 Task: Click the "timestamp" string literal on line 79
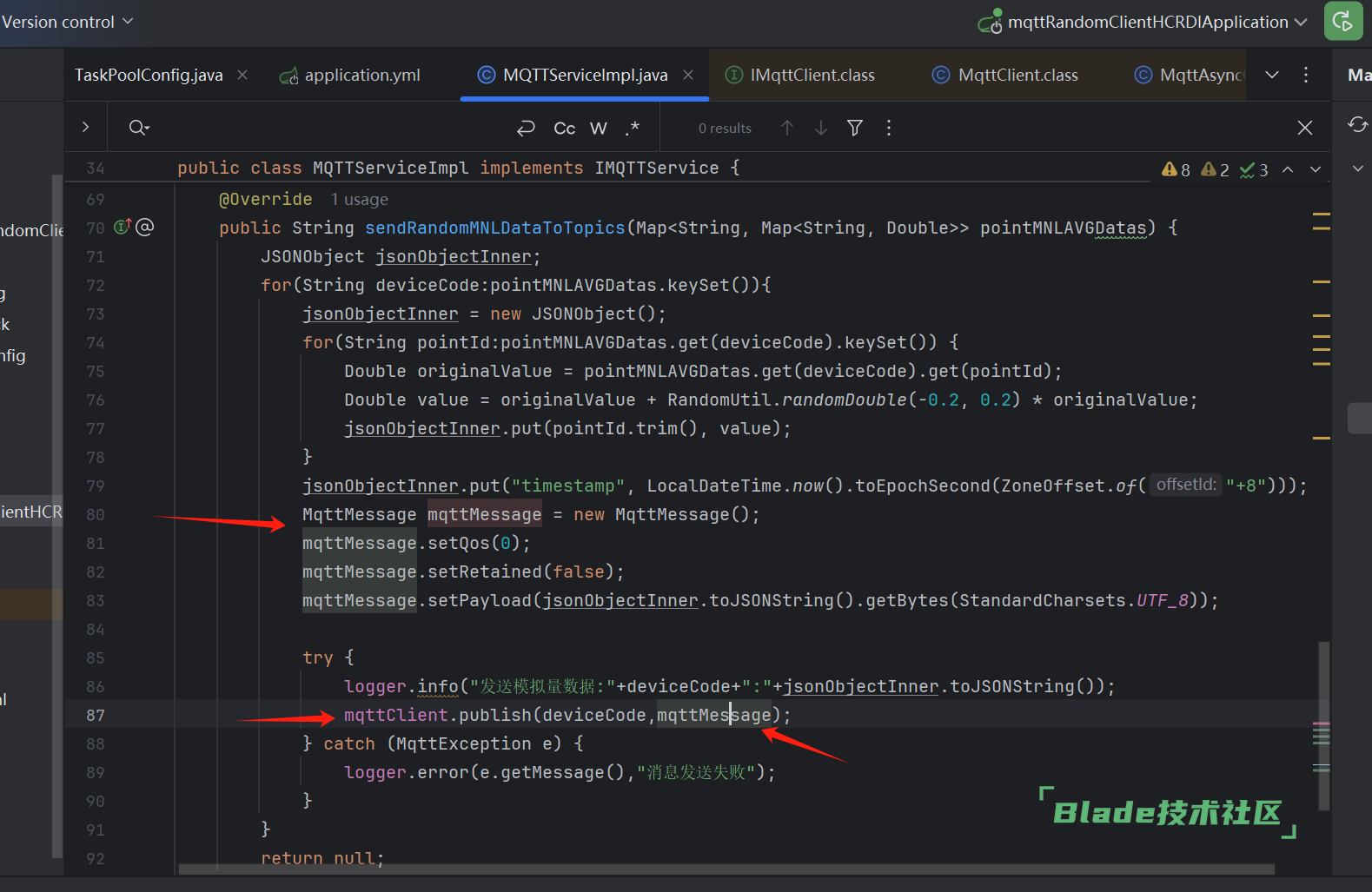pos(568,486)
